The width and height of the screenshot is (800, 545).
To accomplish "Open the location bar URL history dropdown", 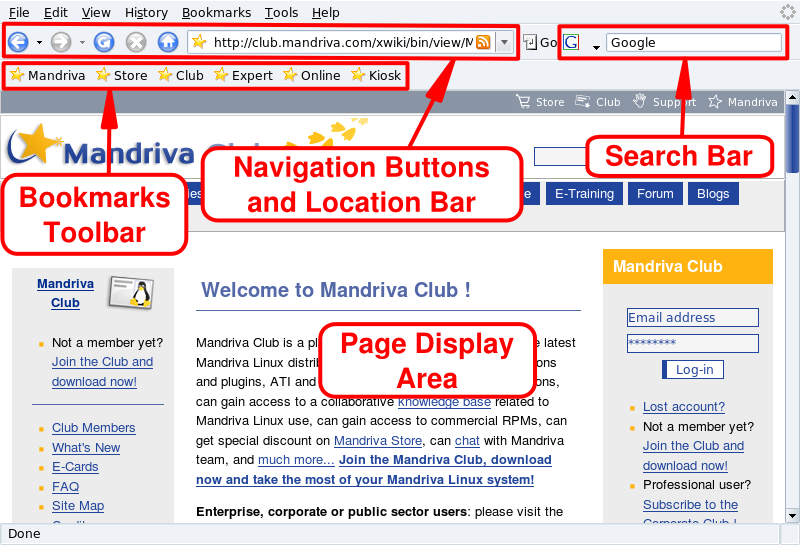I will 504,42.
